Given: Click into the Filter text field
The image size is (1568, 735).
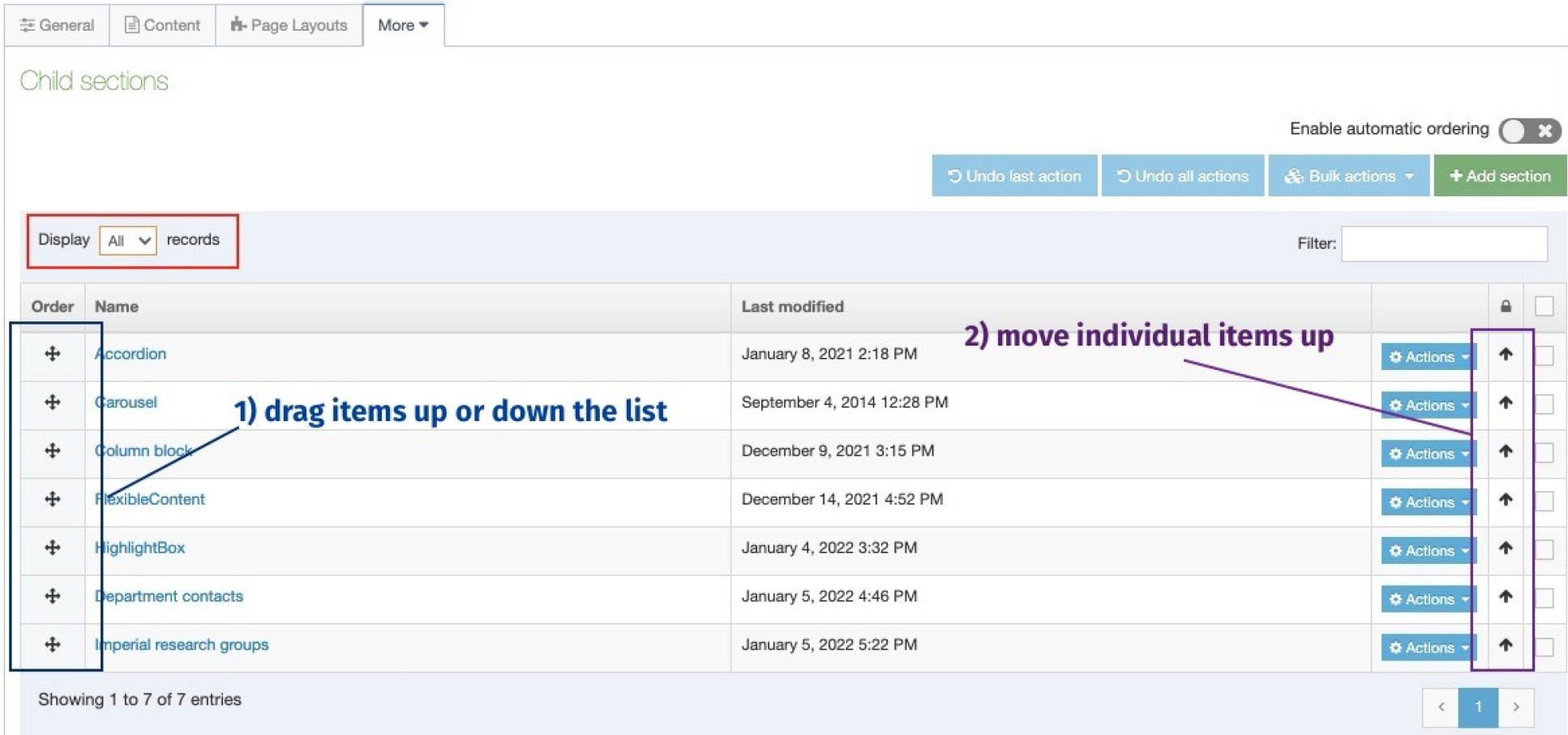Looking at the screenshot, I should (1444, 243).
